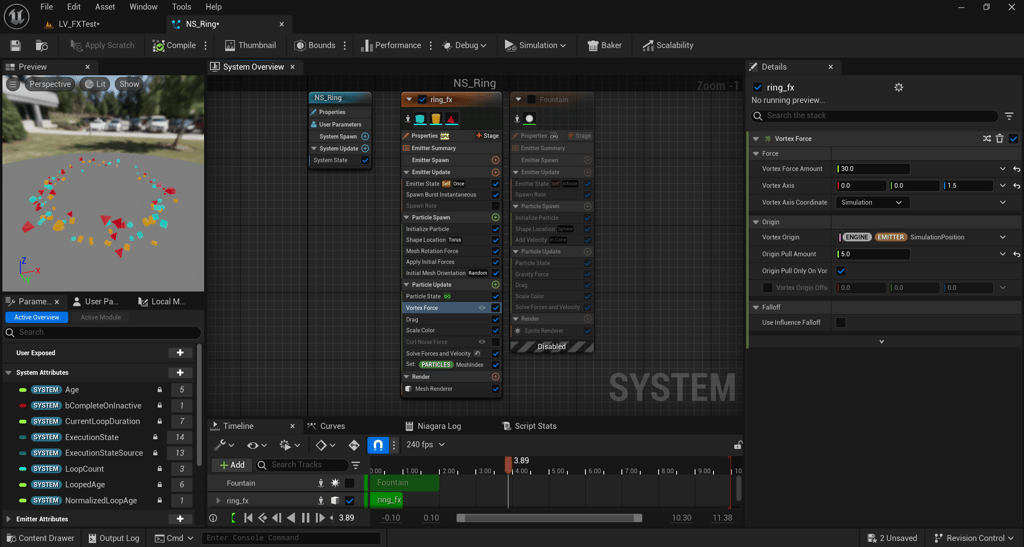1024x547 pixels.
Task: Toggle the blue snapping magnet in Timeline
Action: (x=377, y=445)
